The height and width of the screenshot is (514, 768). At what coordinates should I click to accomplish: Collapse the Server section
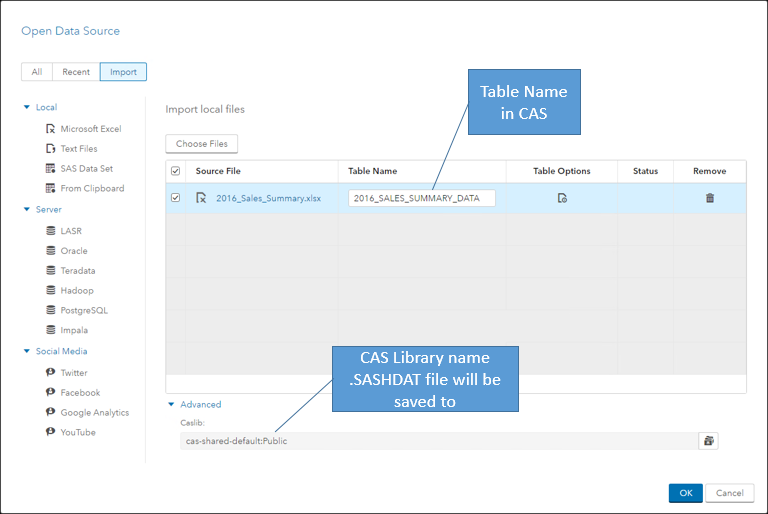pyautogui.click(x=27, y=210)
